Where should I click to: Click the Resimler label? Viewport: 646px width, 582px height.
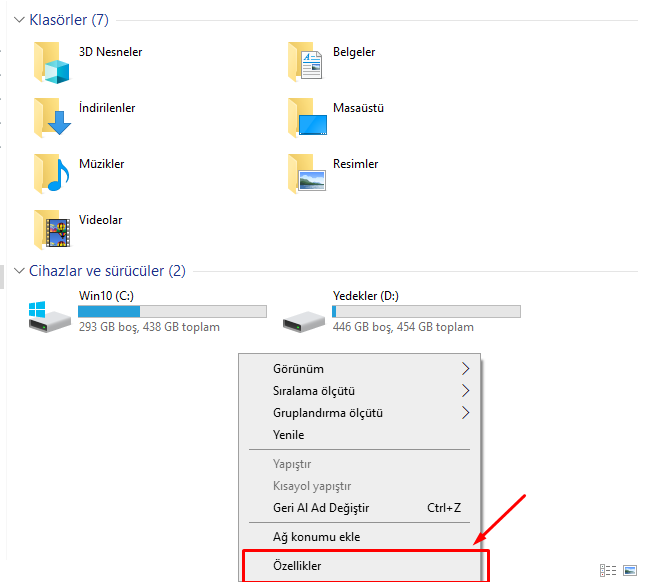point(356,164)
